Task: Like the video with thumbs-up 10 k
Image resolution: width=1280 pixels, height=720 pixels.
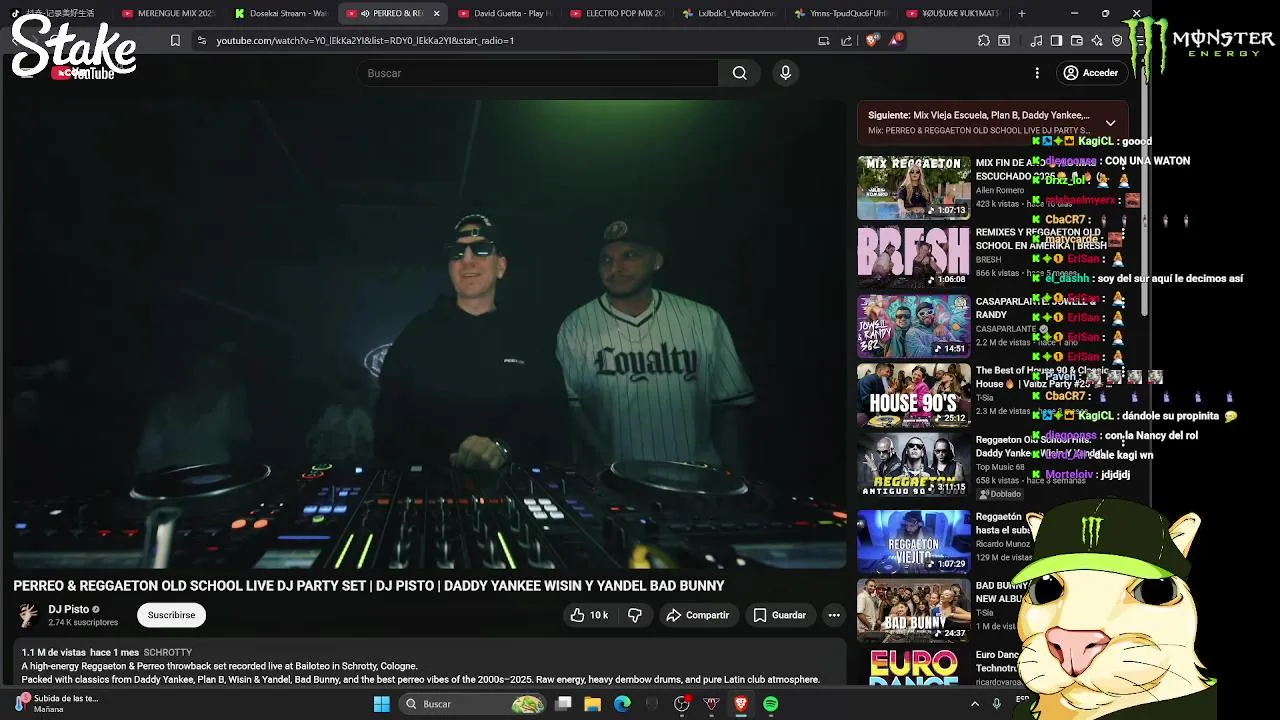Action: tap(589, 615)
